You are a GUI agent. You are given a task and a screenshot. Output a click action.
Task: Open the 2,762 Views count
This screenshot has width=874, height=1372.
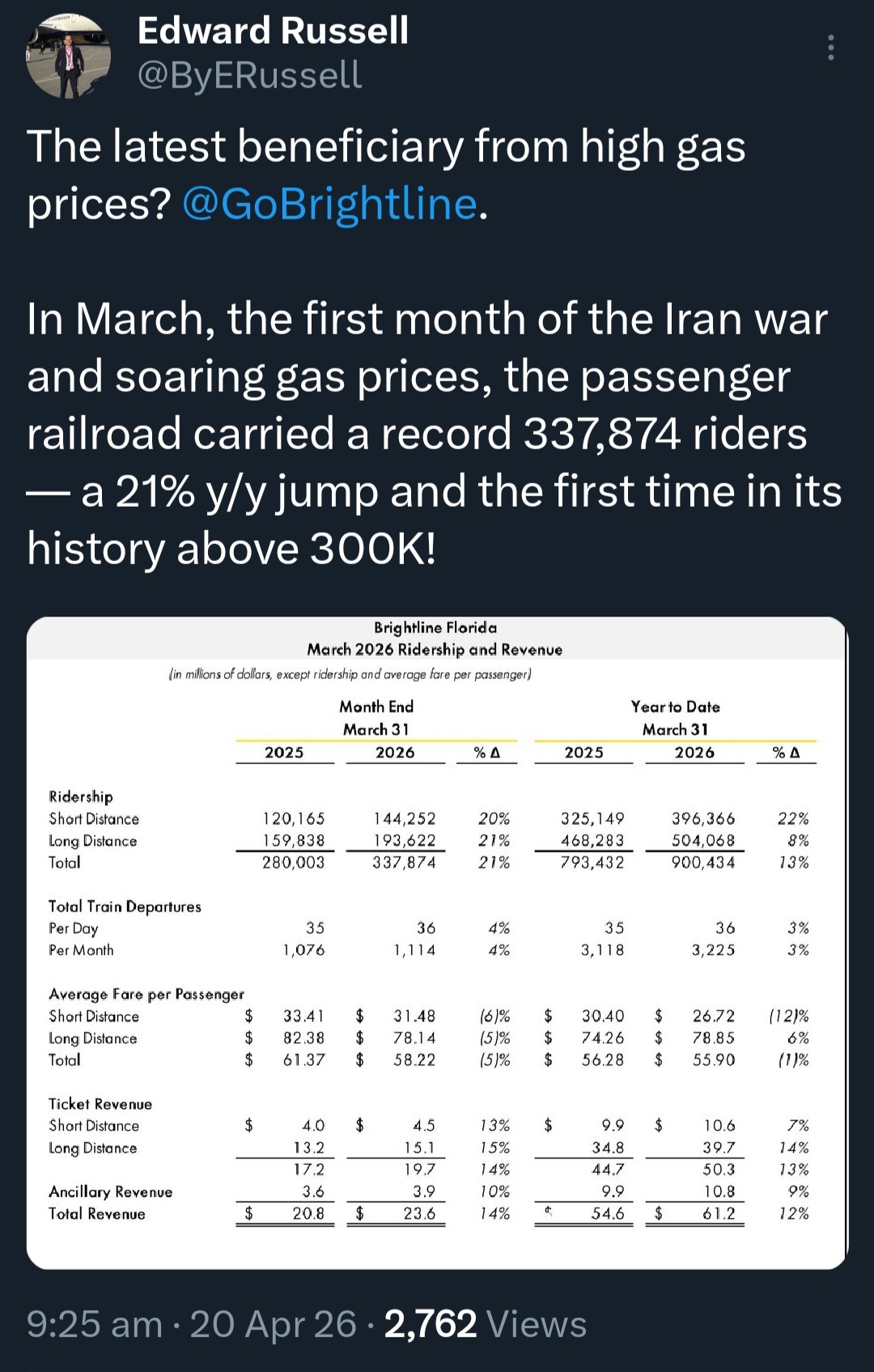[x=485, y=1325]
